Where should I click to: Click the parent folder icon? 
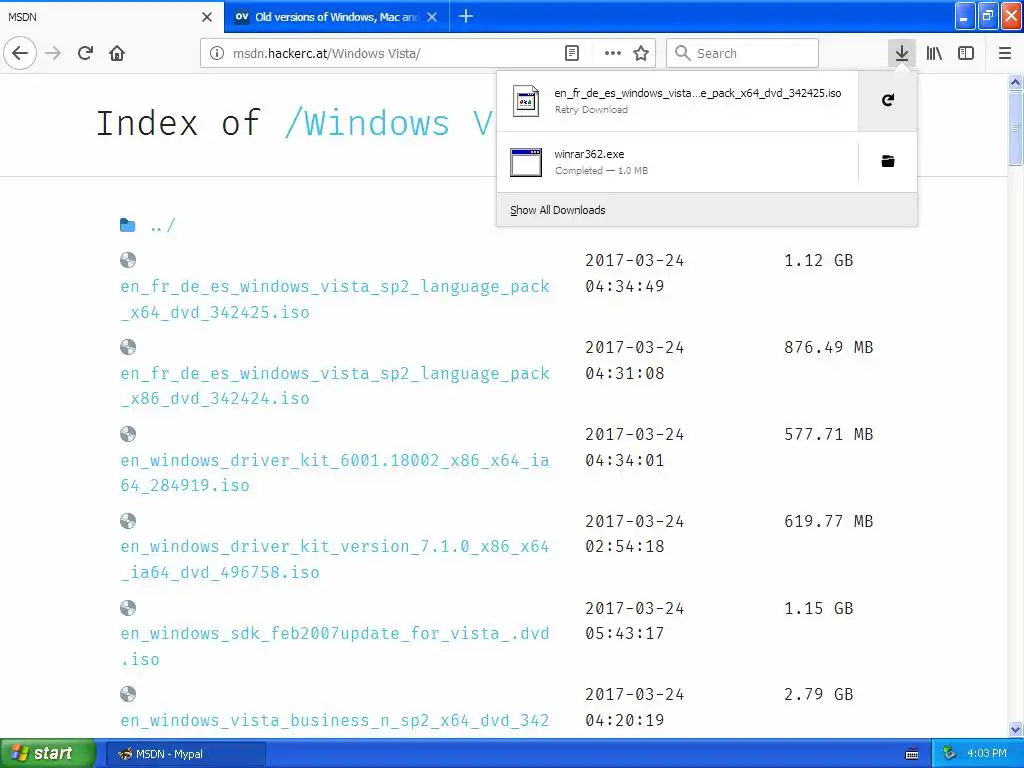pos(127,225)
